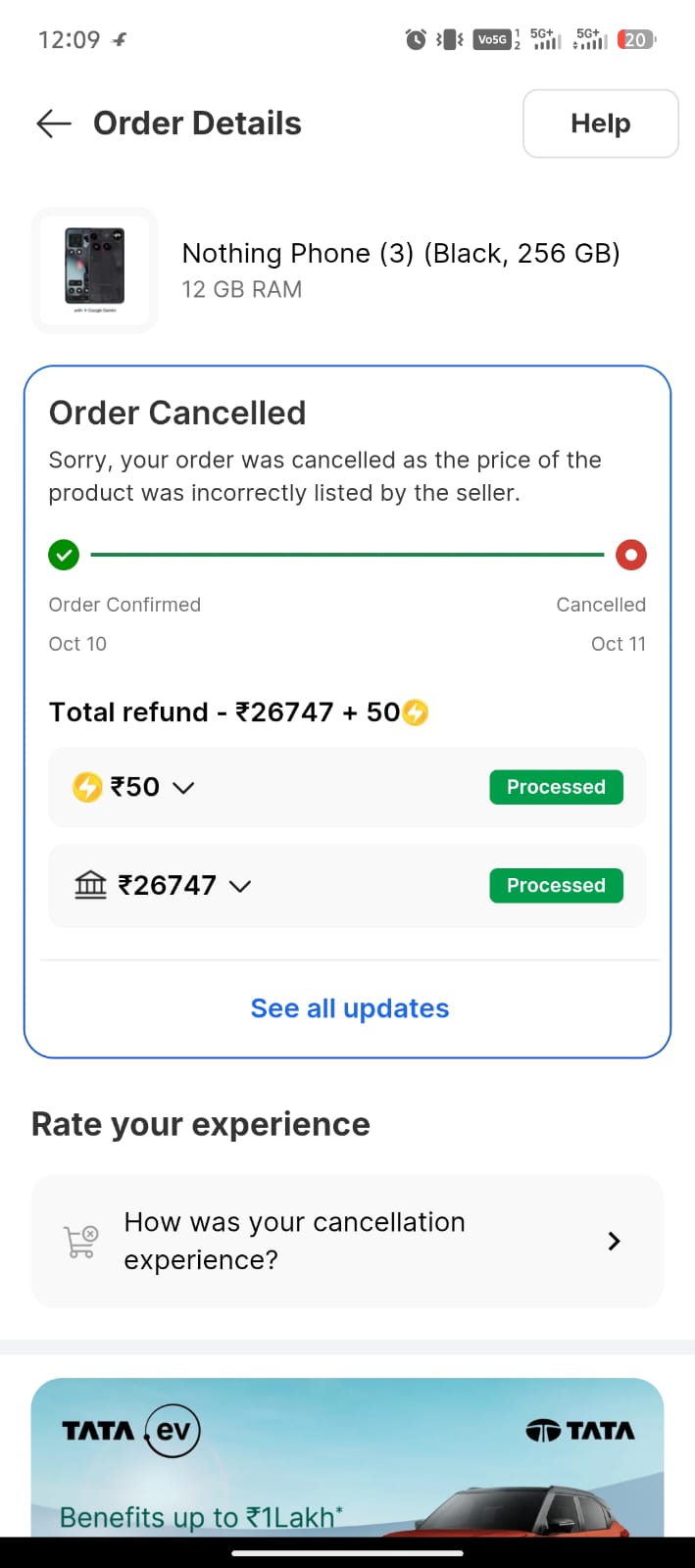This screenshot has width=695, height=1568.
Task: Tap Processed badge for ₹26747 refund
Action: [556, 886]
